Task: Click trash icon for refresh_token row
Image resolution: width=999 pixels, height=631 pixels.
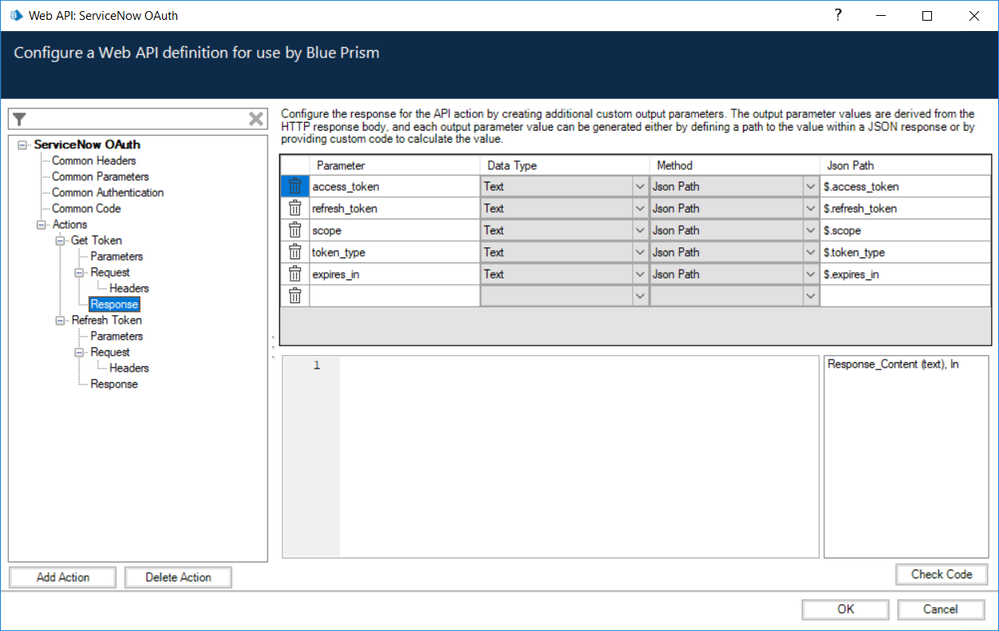Action: click(x=295, y=208)
